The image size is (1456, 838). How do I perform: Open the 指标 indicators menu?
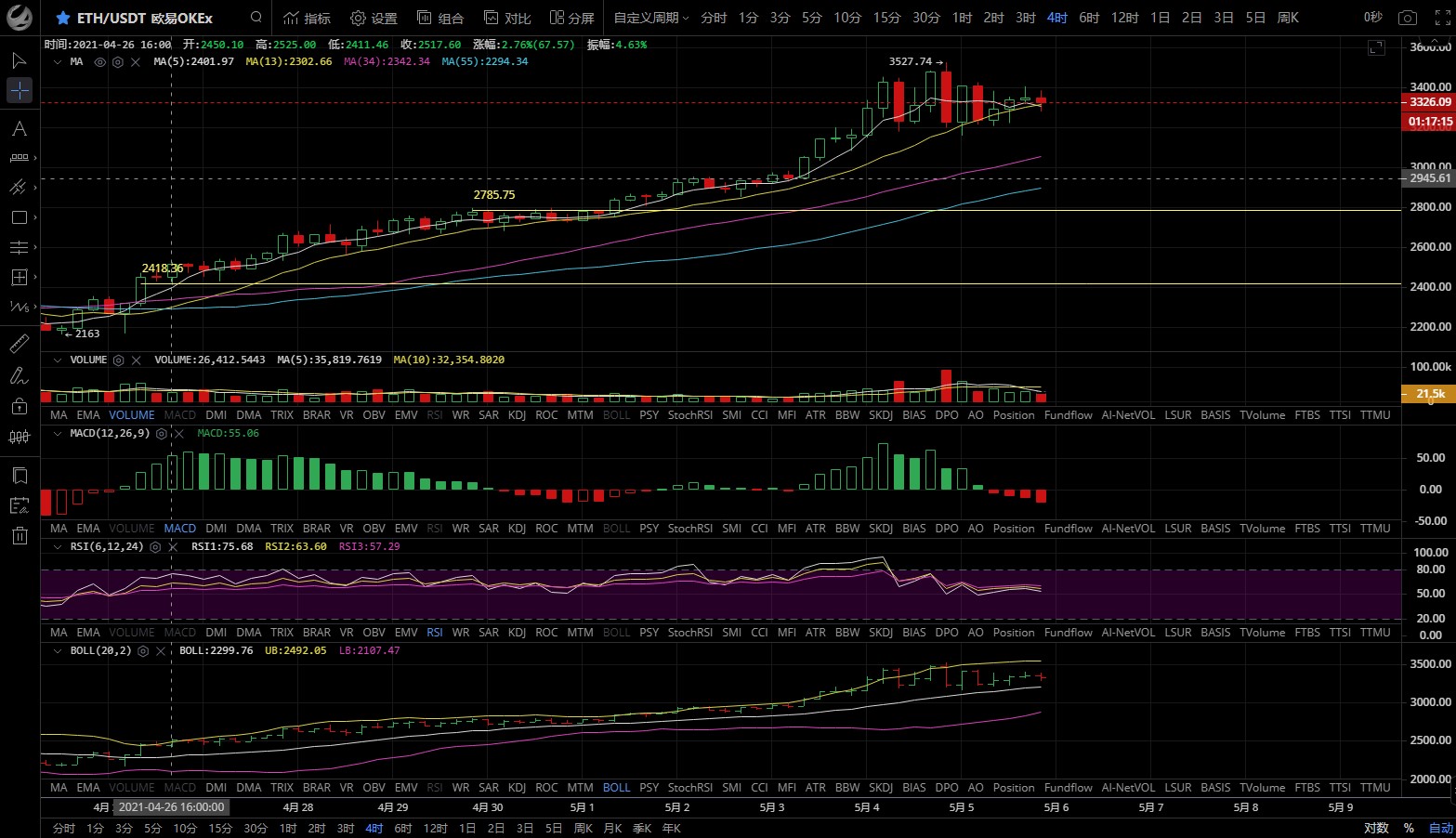307,18
